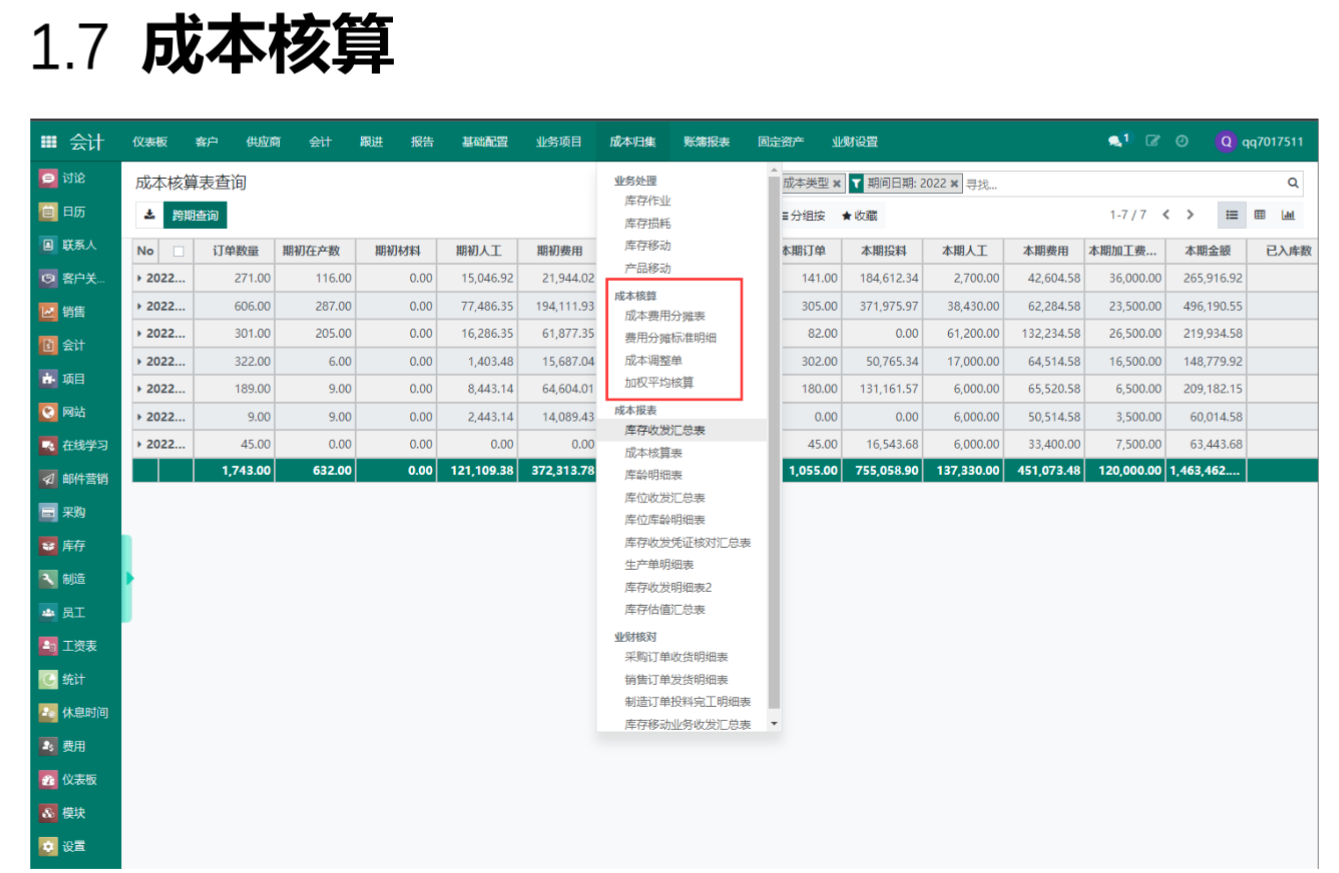1339x873 pixels.
Task: Select 成本费用分摊表 from the menu
Action: (x=665, y=316)
